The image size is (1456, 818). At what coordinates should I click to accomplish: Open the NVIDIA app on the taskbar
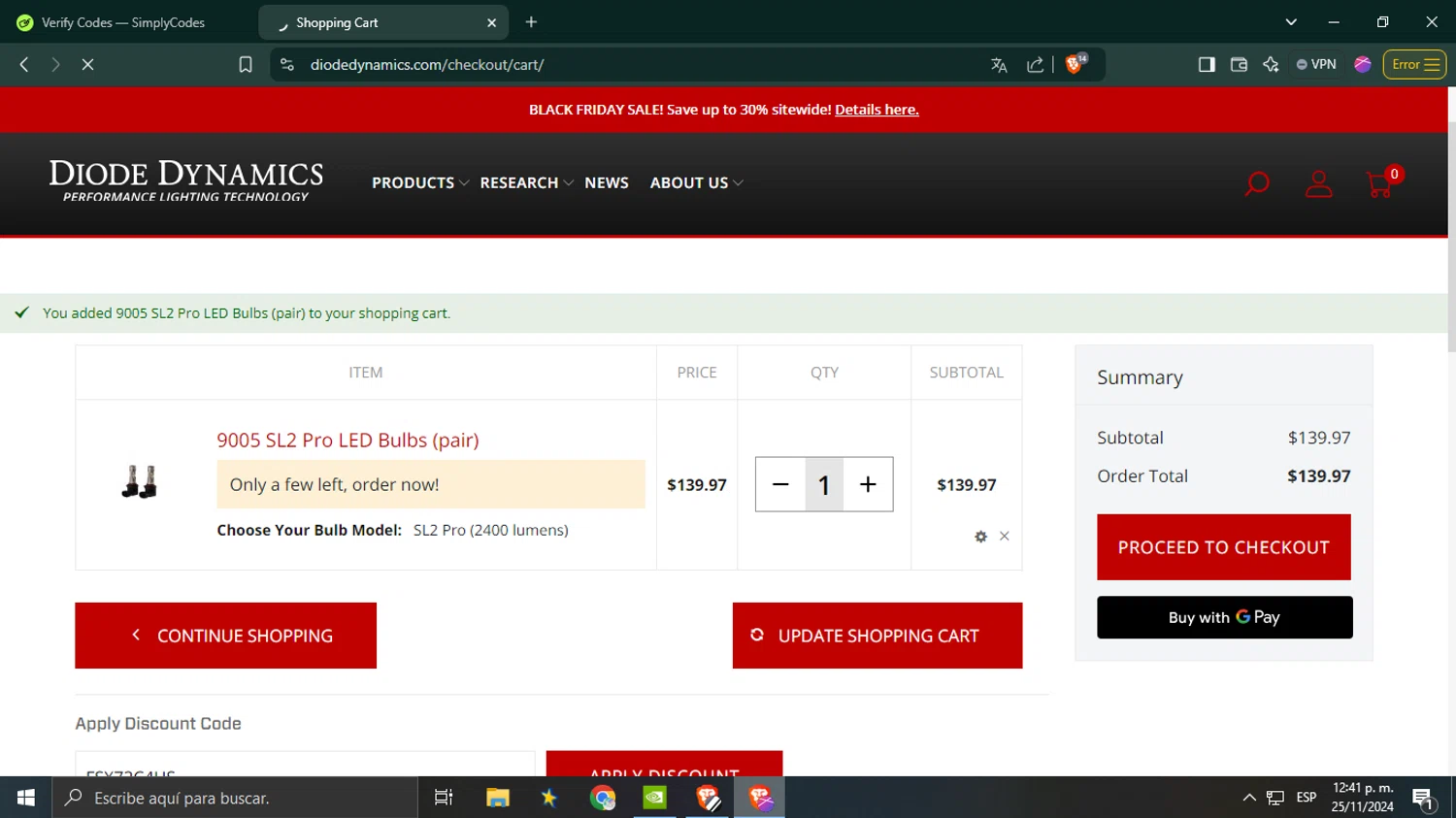655,798
